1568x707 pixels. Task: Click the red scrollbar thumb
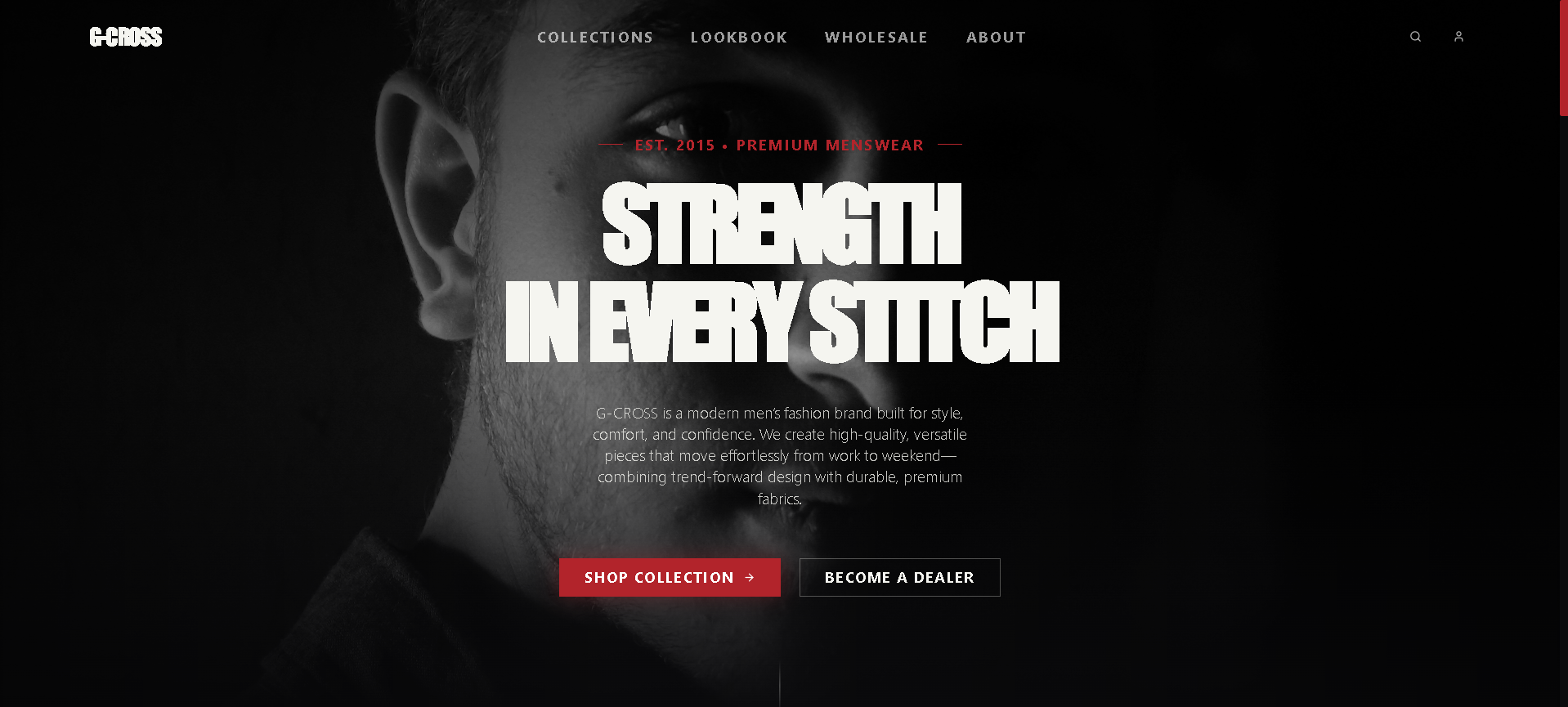(x=1564, y=57)
